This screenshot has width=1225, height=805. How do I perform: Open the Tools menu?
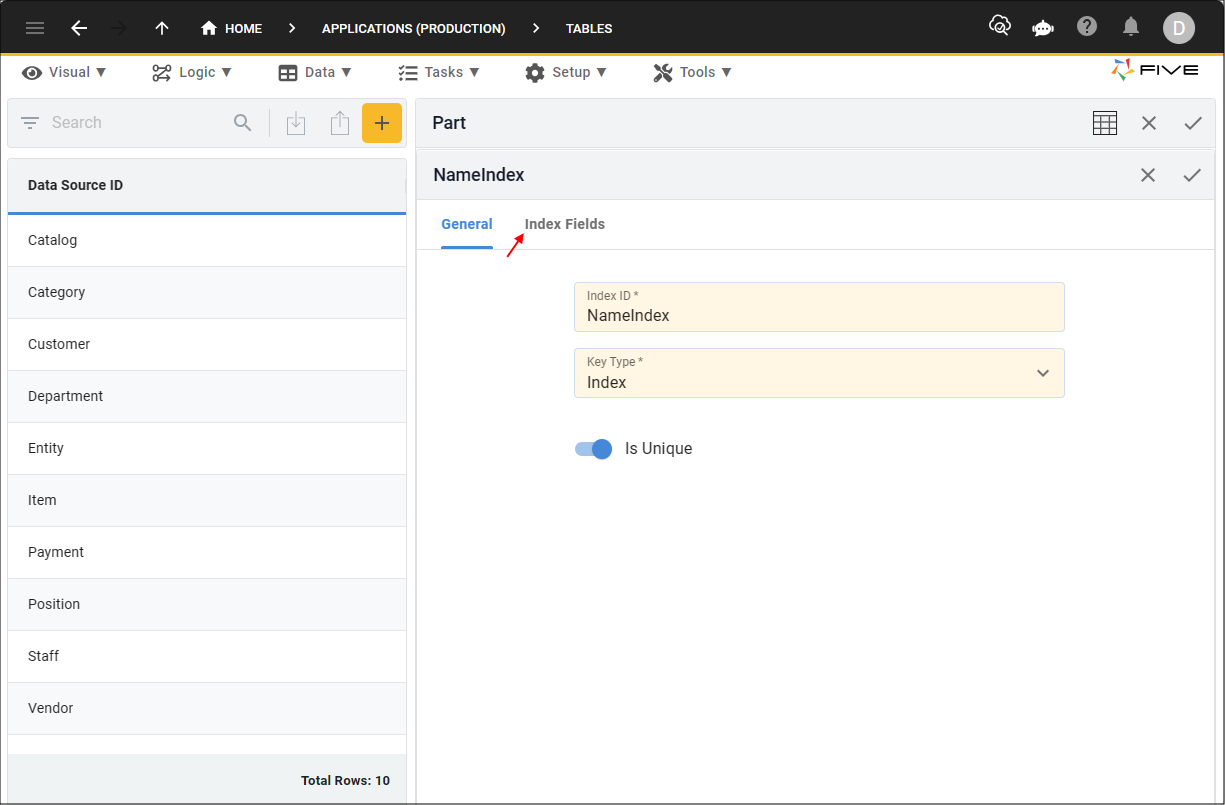692,72
